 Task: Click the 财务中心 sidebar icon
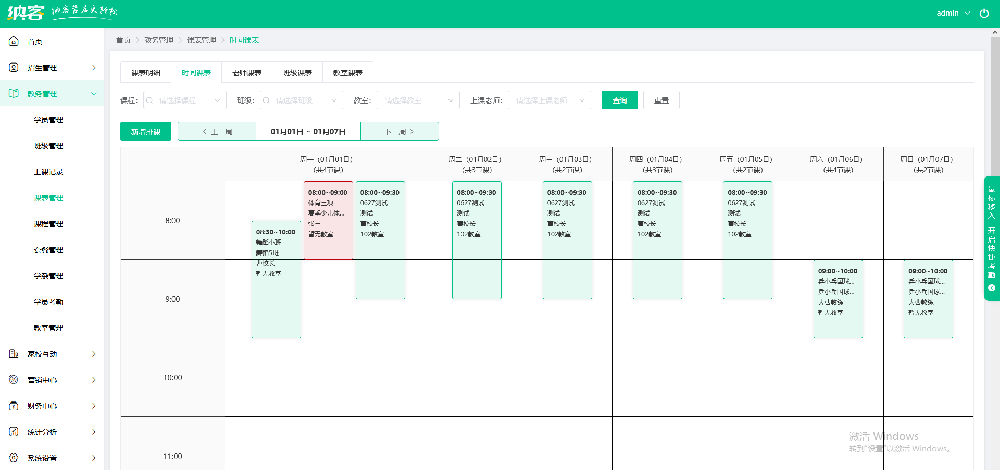[x=14, y=406]
